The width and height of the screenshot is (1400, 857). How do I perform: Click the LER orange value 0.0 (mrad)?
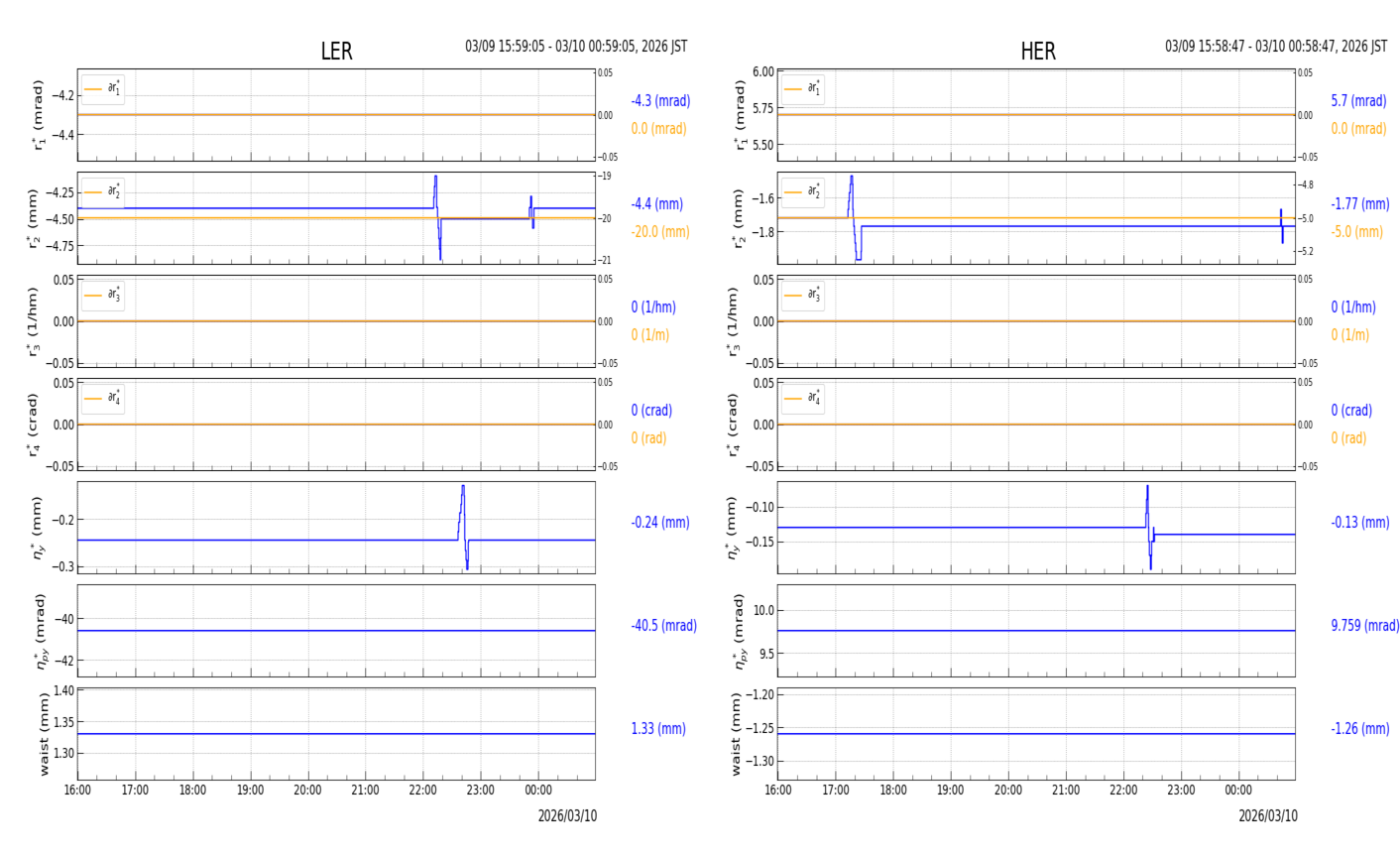point(658,129)
